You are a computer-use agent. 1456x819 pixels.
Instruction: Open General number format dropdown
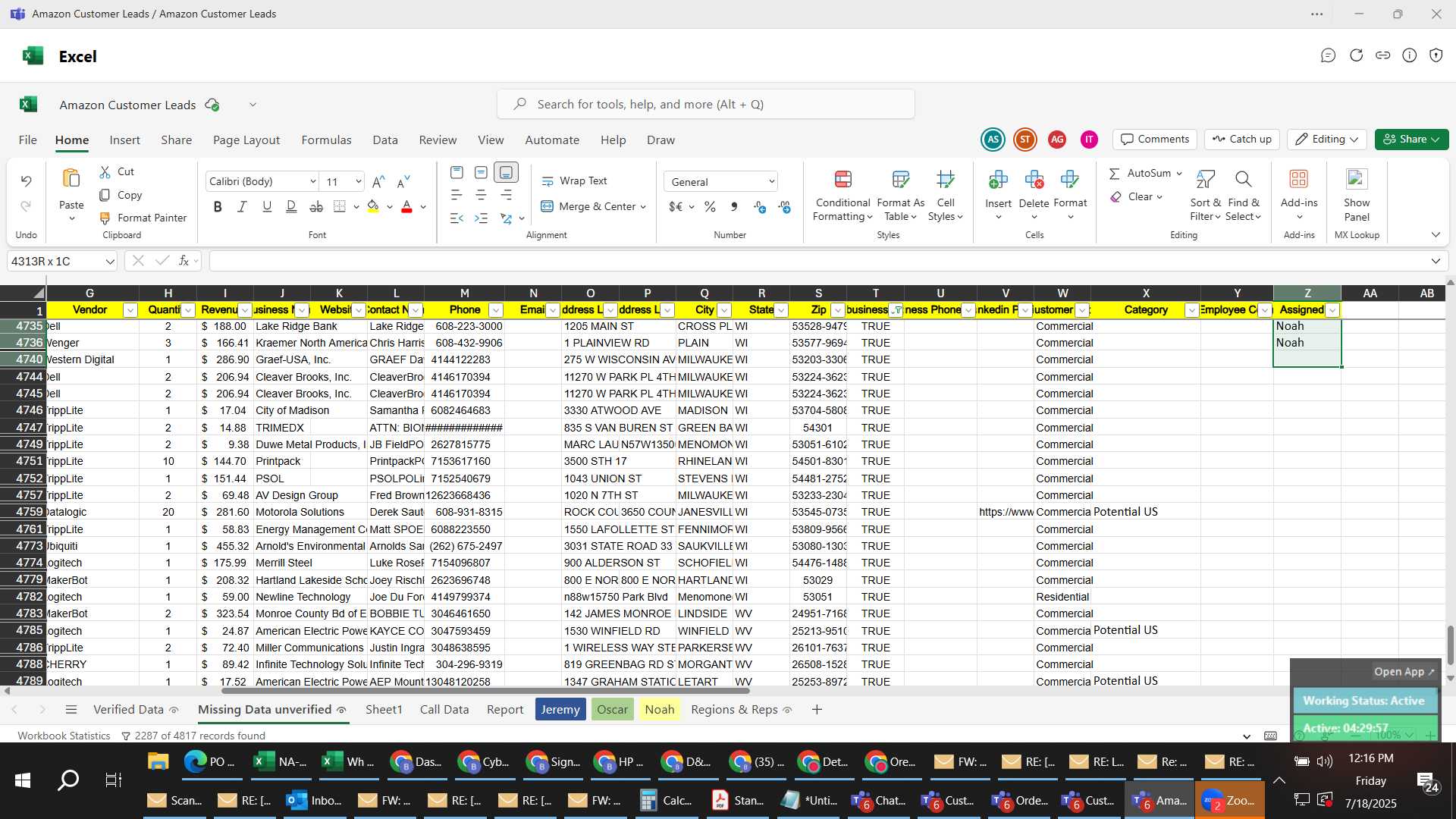click(771, 182)
